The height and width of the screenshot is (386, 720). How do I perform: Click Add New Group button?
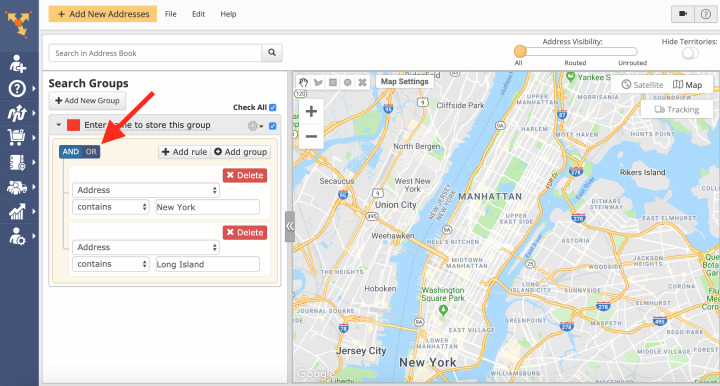click(x=87, y=101)
